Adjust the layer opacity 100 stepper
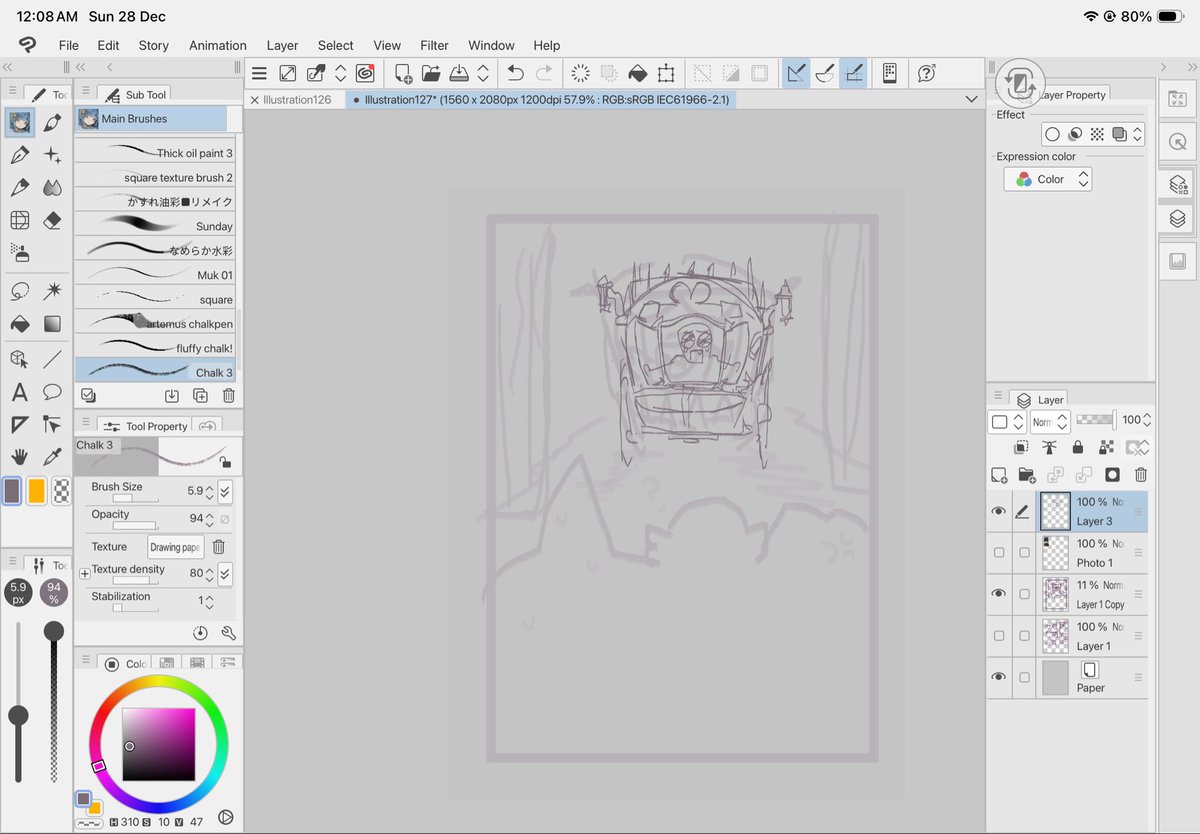Image resolution: width=1200 pixels, height=834 pixels. pyautogui.click(x=1148, y=421)
